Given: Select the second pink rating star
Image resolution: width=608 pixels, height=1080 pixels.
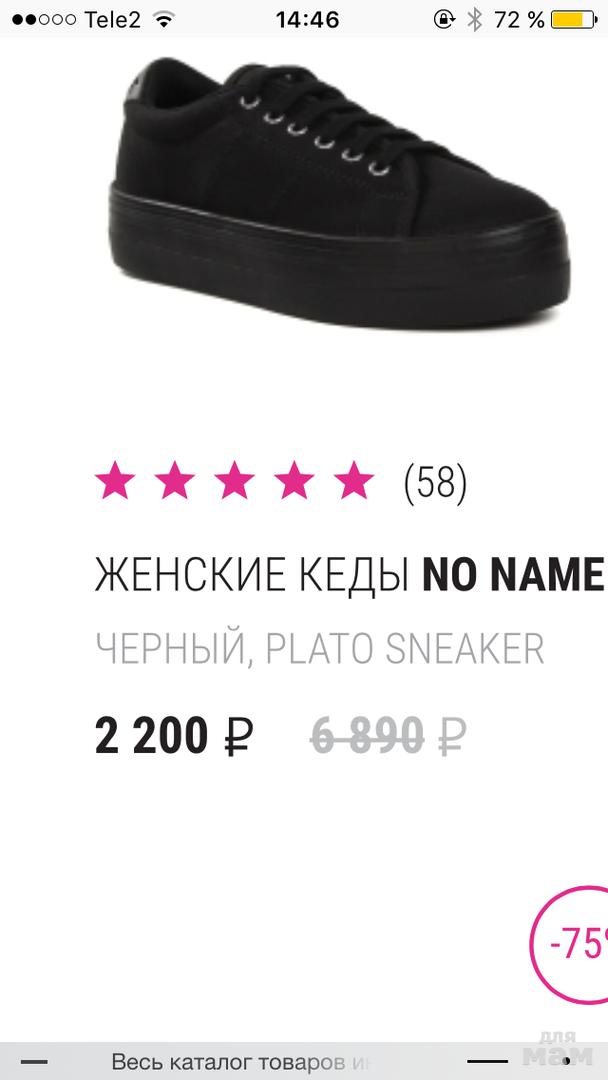Looking at the screenshot, I should pos(175,479).
